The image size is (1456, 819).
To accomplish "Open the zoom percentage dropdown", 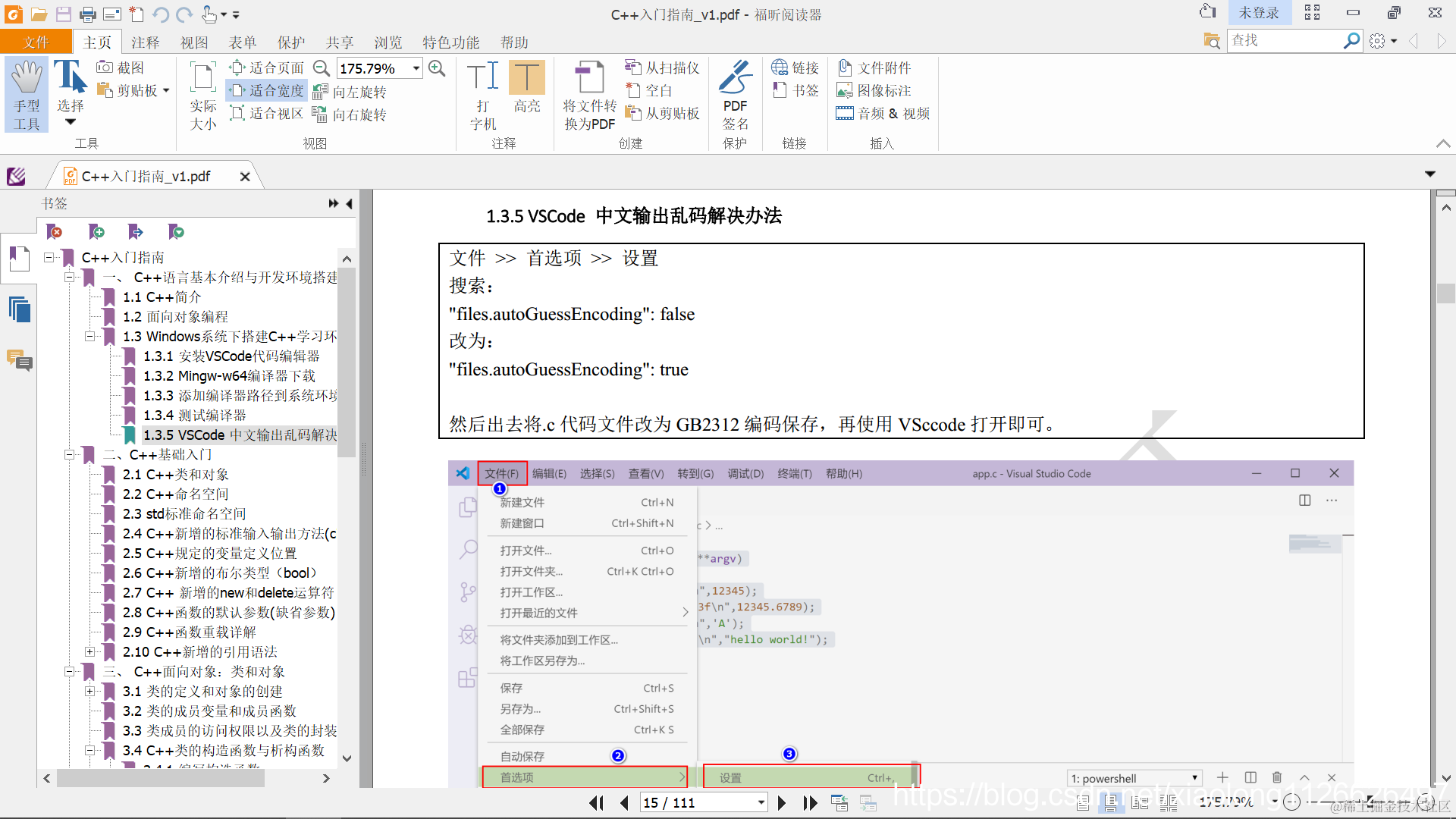I will (x=416, y=68).
